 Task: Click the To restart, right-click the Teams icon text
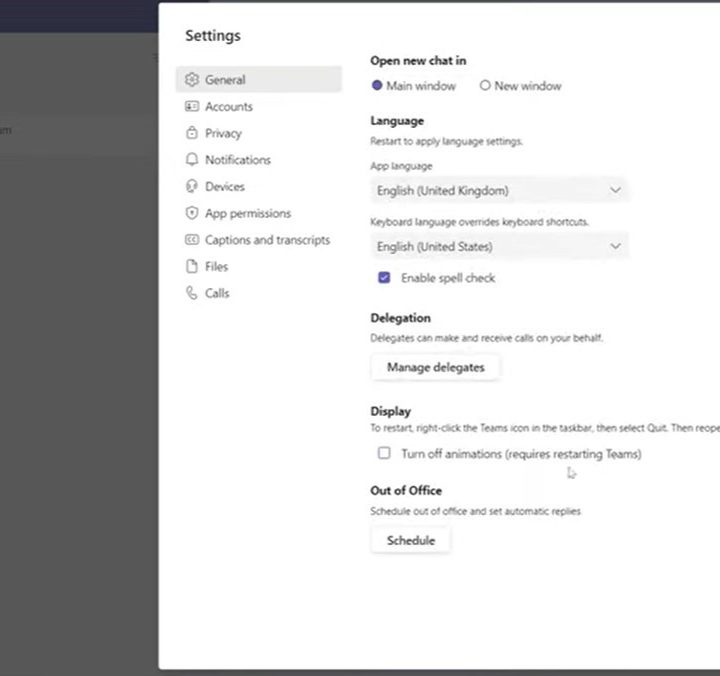(x=545, y=428)
